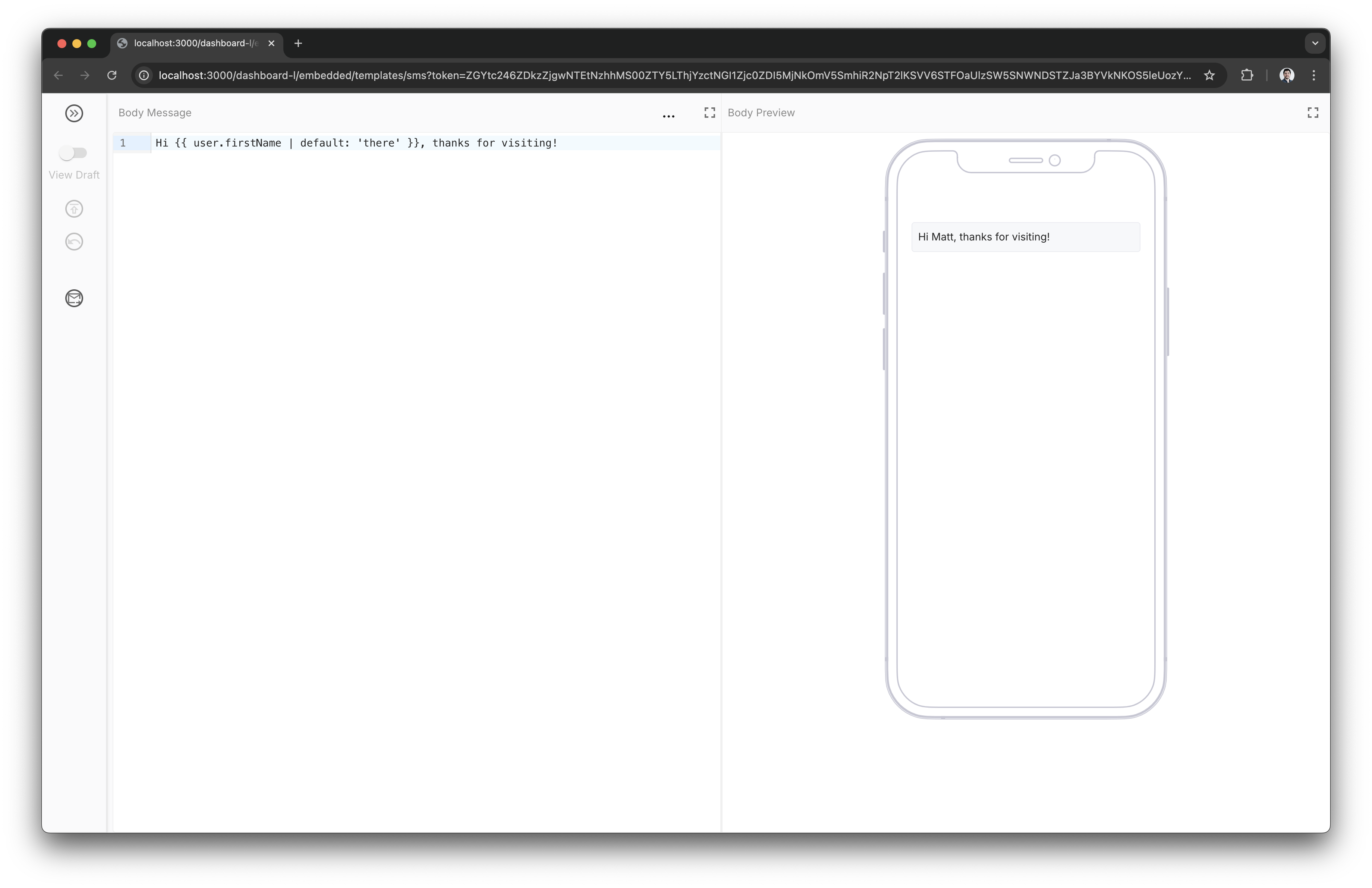Open the send test message envelope icon

click(x=74, y=298)
